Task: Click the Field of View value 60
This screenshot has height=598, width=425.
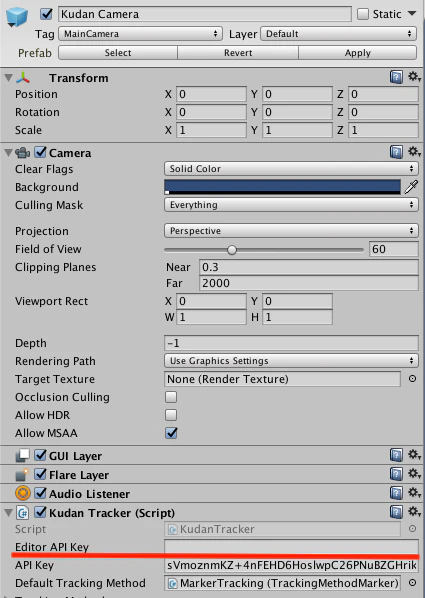Action: tap(393, 249)
